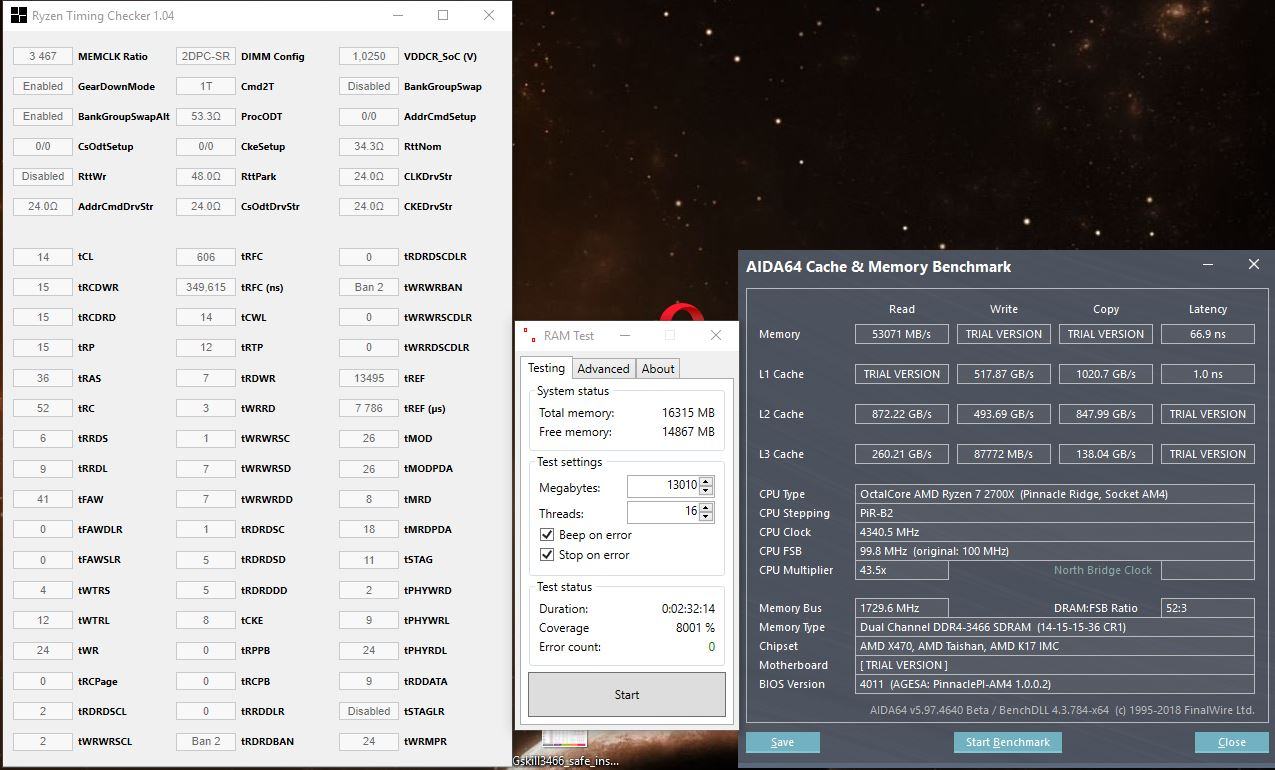1275x770 pixels.
Task: Click Save in the AIDA64 benchmark window
Action: tap(783, 742)
